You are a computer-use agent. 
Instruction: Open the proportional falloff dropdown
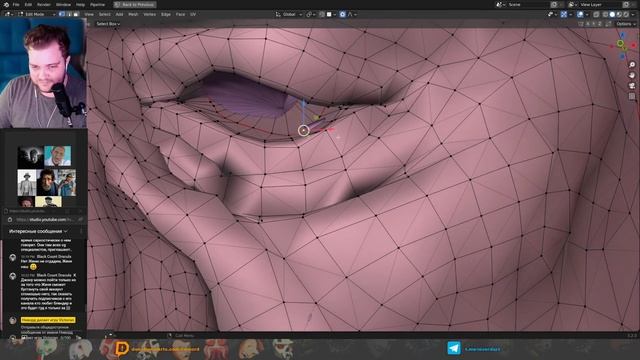click(352, 14)
